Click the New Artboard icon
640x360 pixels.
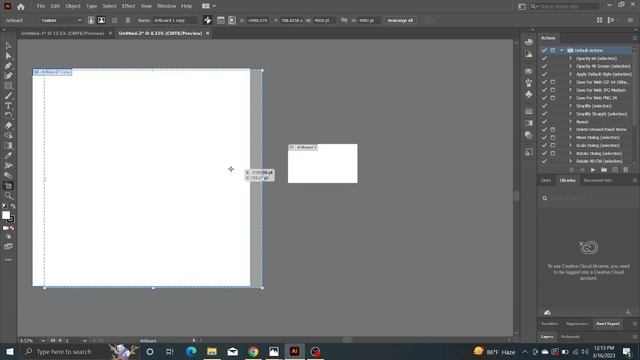(114, 20)
